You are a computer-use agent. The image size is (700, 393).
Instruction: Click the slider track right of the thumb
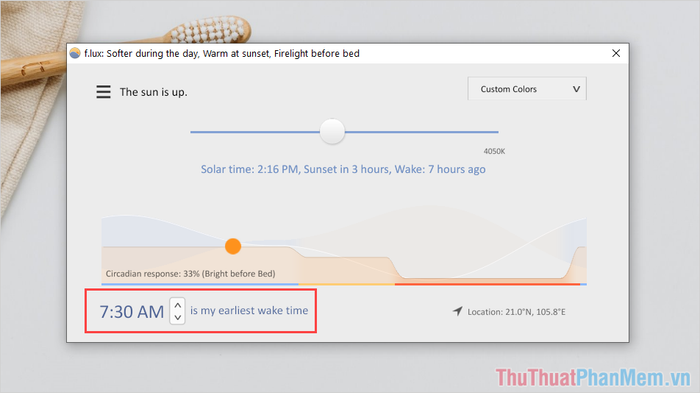point(421,132)
